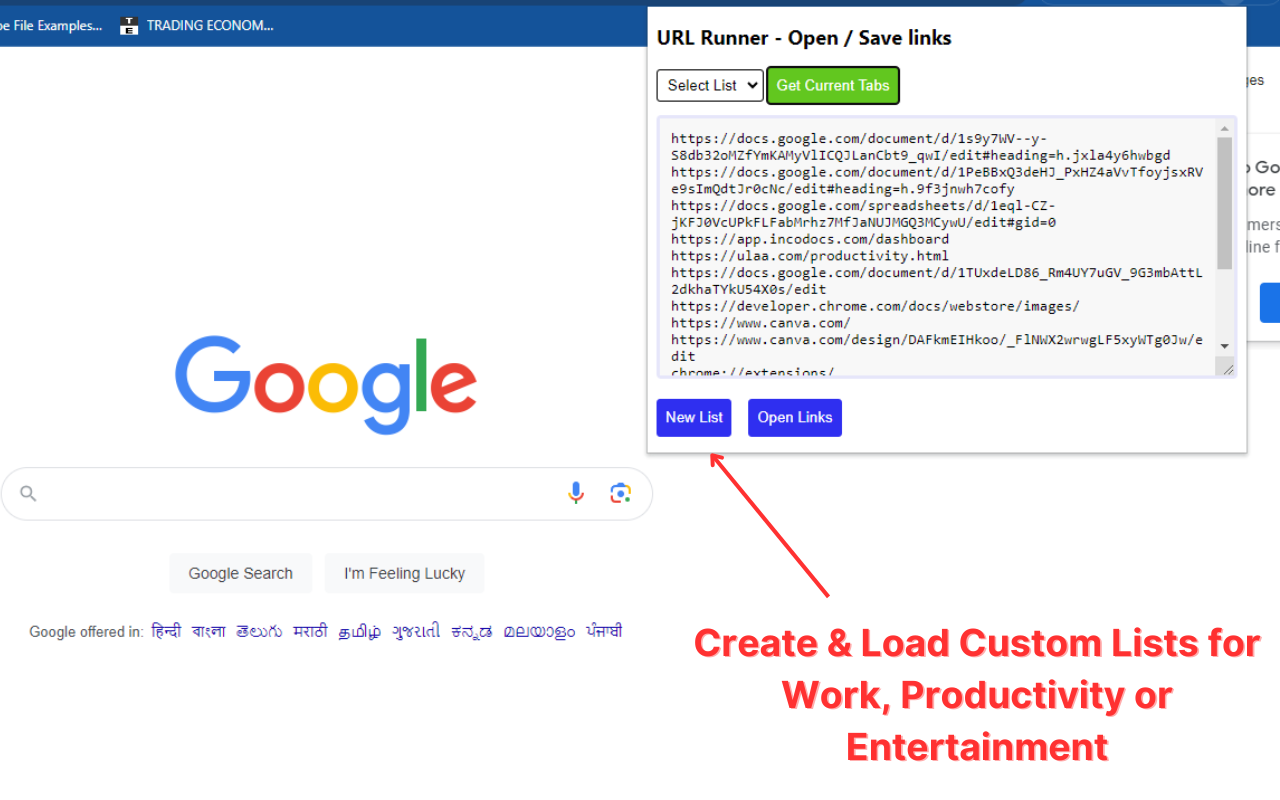1280x800 pixels.
Task: Start voice search with microphone icon
Action: coord(576,493)
